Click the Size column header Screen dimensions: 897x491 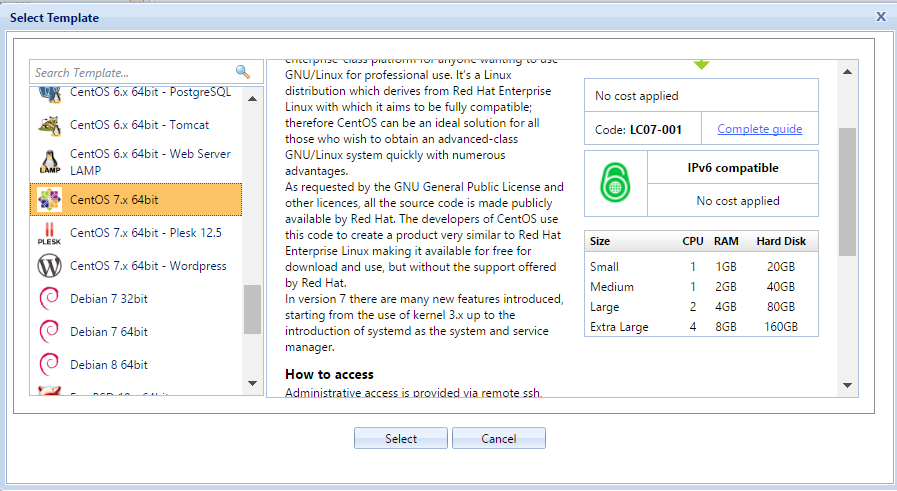pyautogui.click(x=600, y=241)
